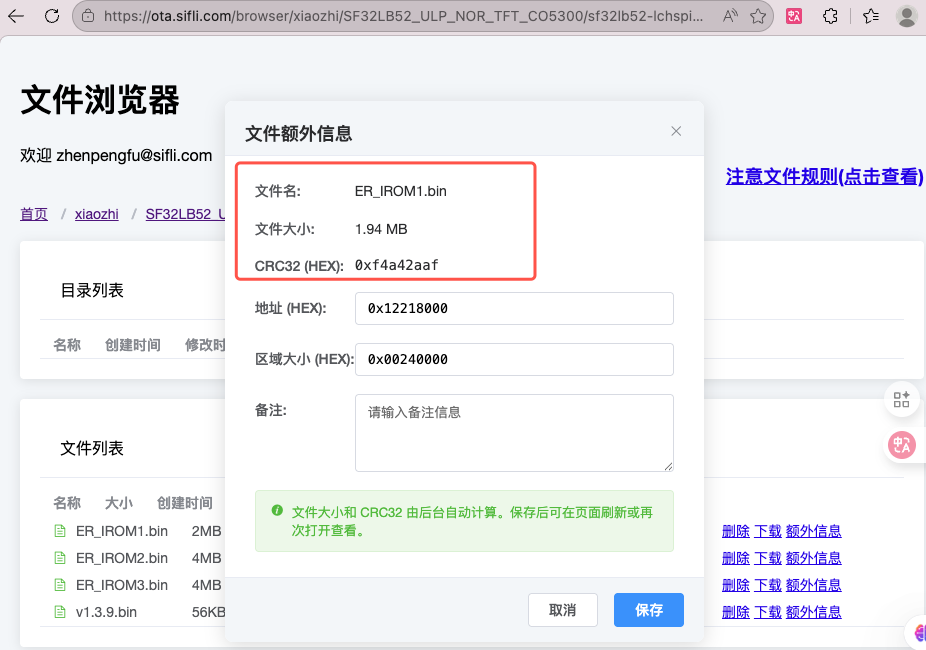926x650 pixels.
Task: Open the pink translate extension in toolbar
Action: 794,16
